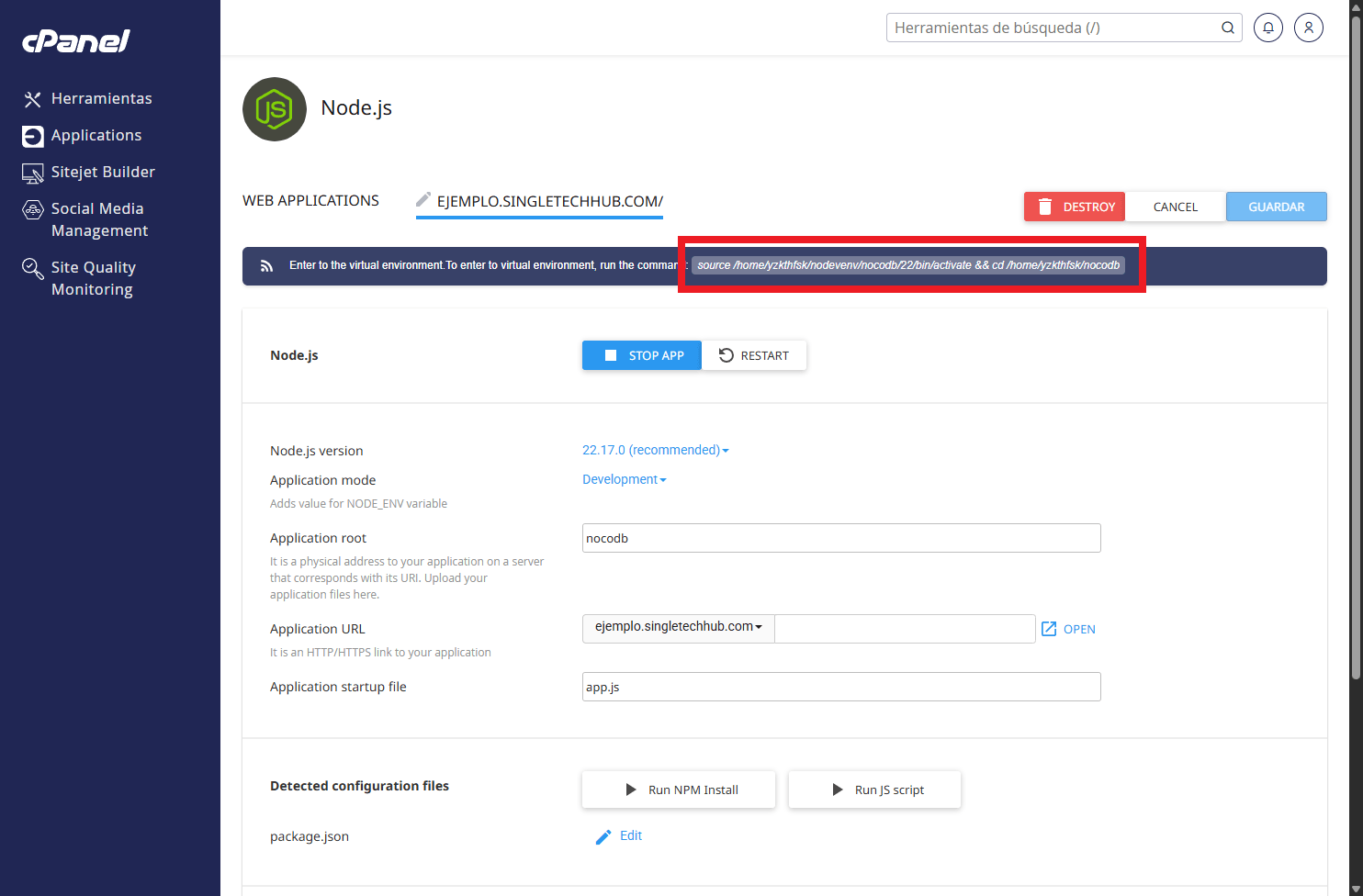Click the Run JS script button
1363x896 pixels.
point(874,790)
